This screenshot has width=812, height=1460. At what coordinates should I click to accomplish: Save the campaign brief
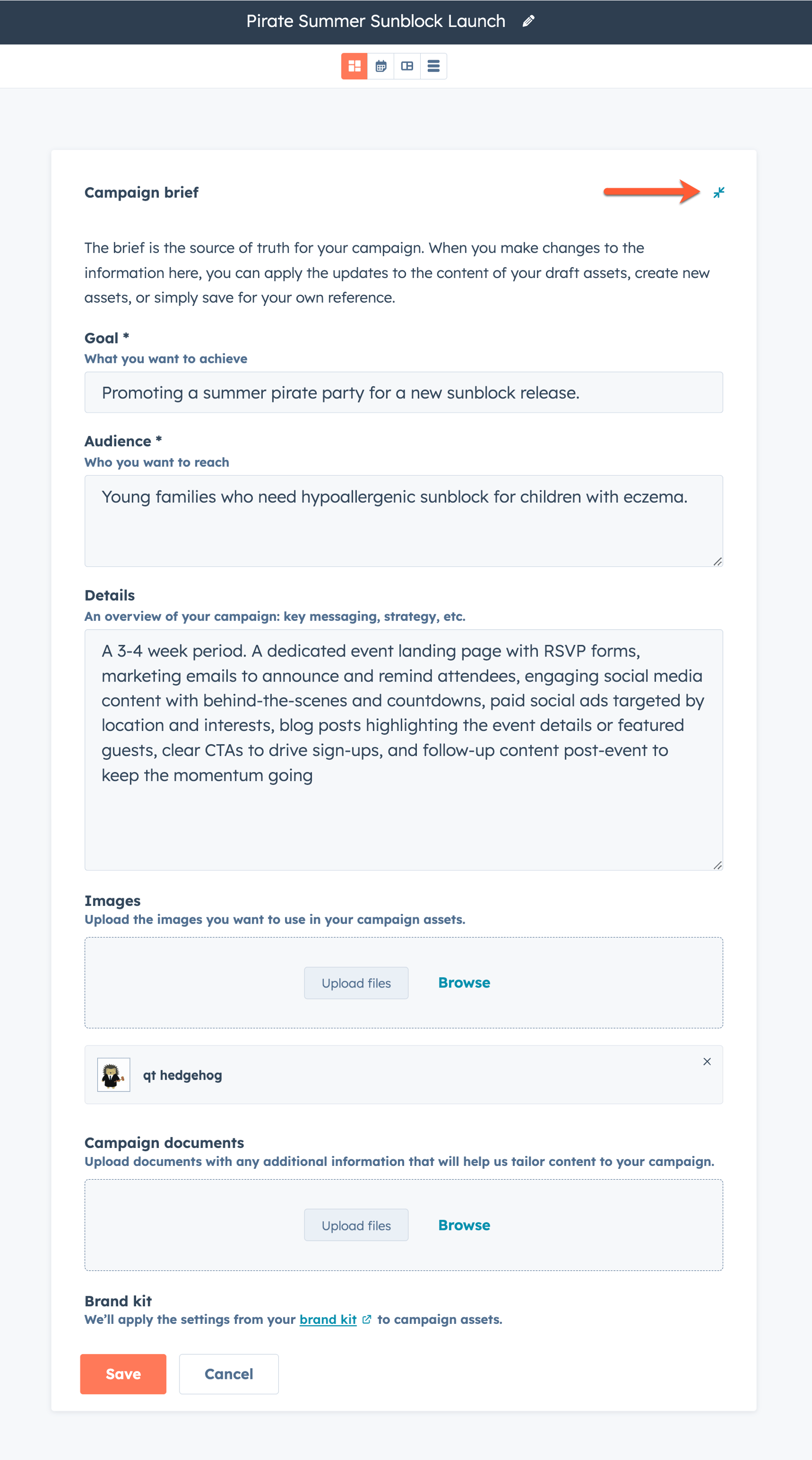pos(123,1374)
